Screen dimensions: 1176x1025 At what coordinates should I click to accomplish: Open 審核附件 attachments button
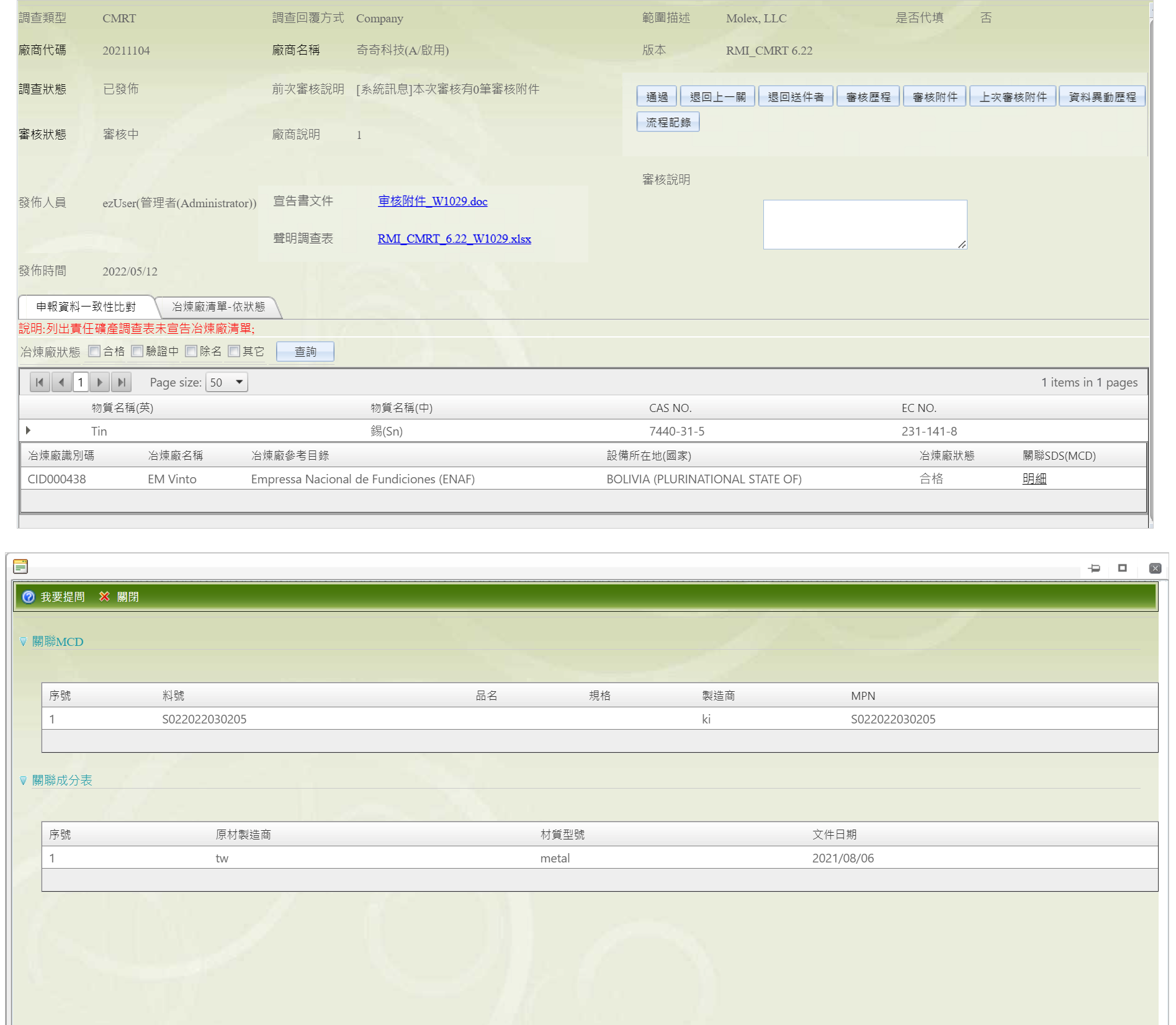point(935,97)
